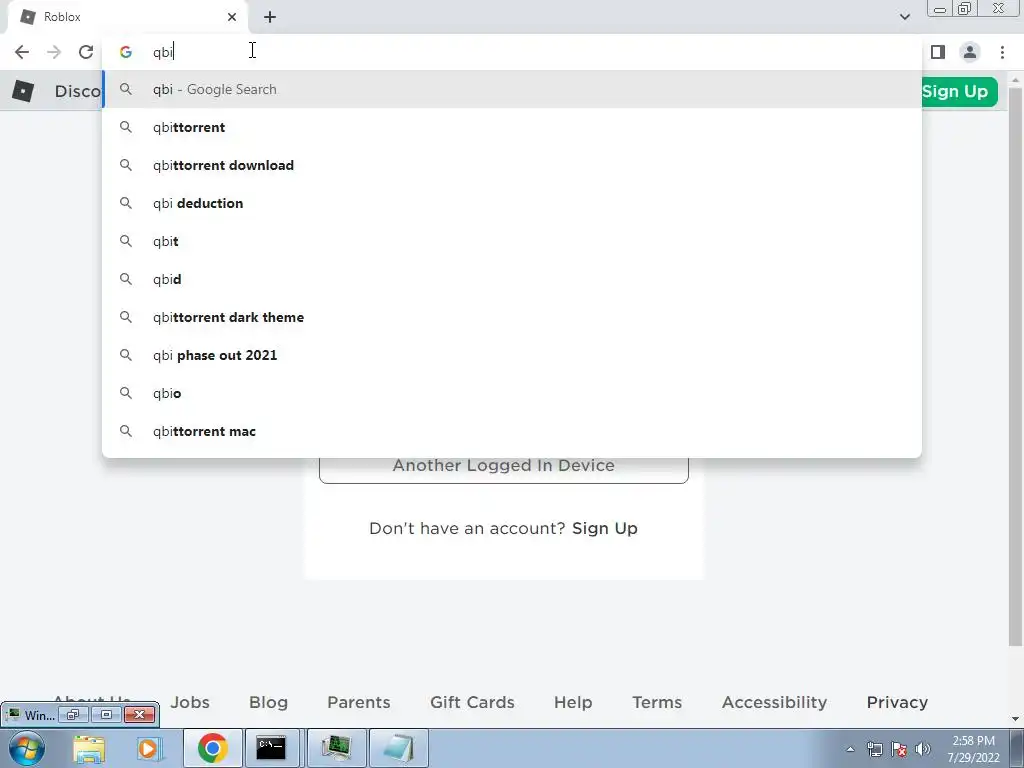Screen dimensions: 1024x768
Task: Choose the 'qbittorrent' suggestion
Action: click(x=512, y=127)
